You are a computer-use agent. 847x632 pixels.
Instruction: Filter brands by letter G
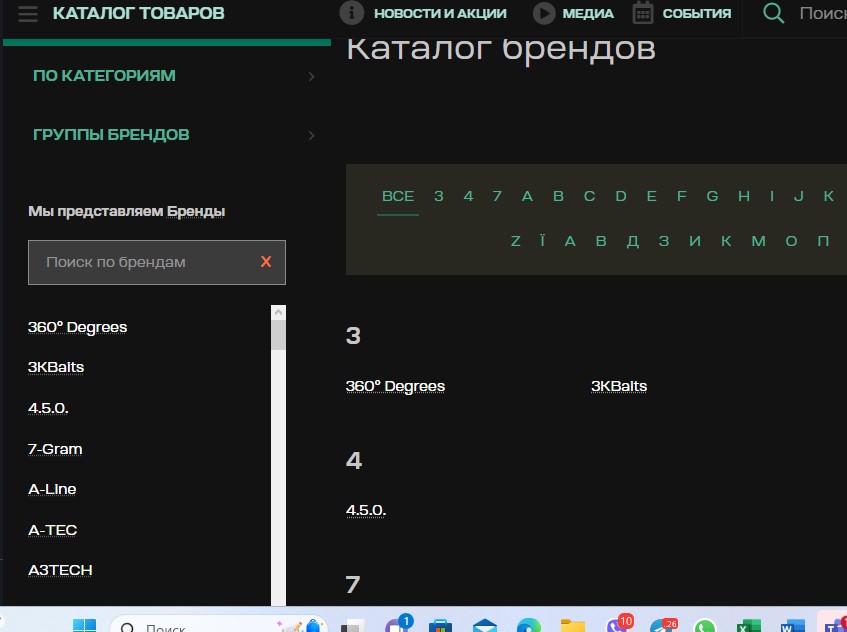tap(712, 196)
